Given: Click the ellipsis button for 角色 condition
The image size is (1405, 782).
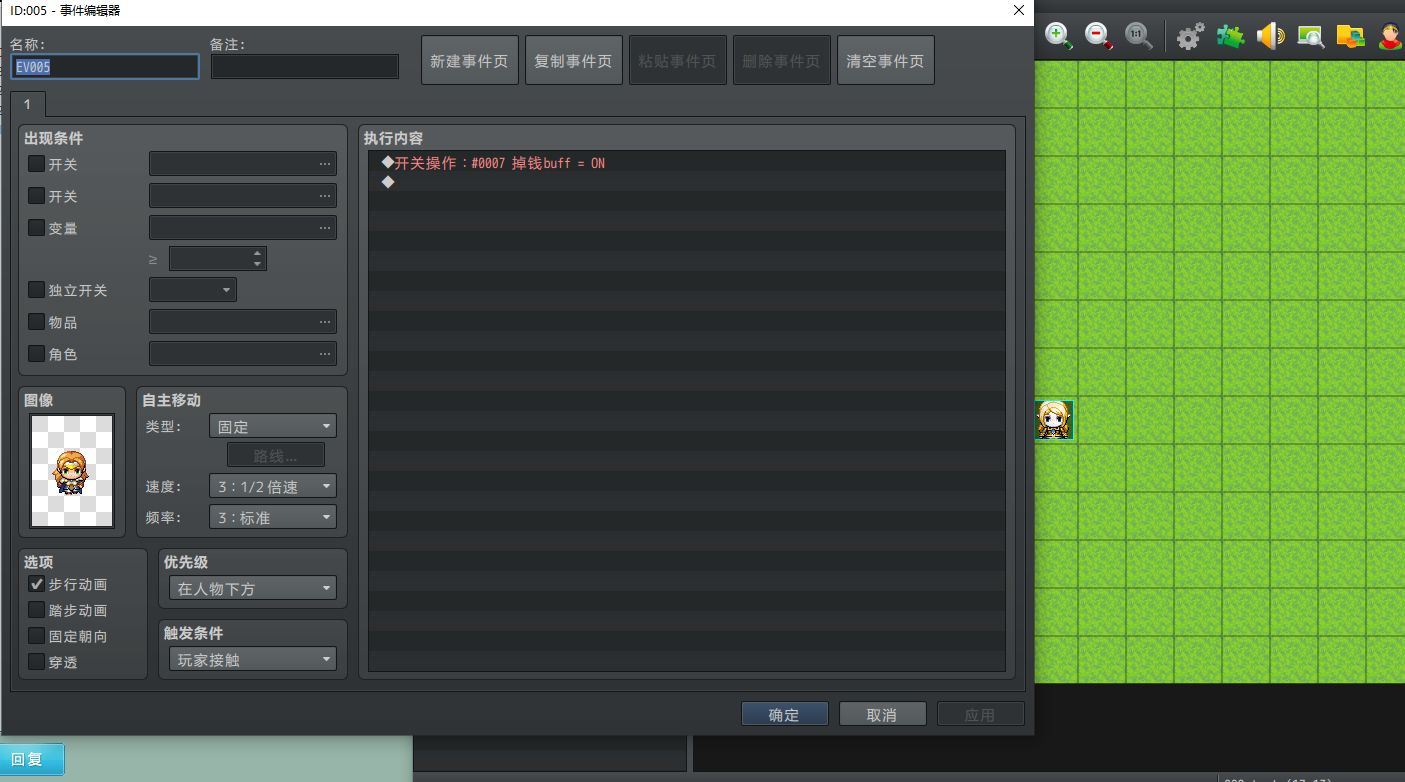Looking at the screenshot, I should [x=325, y=354].
